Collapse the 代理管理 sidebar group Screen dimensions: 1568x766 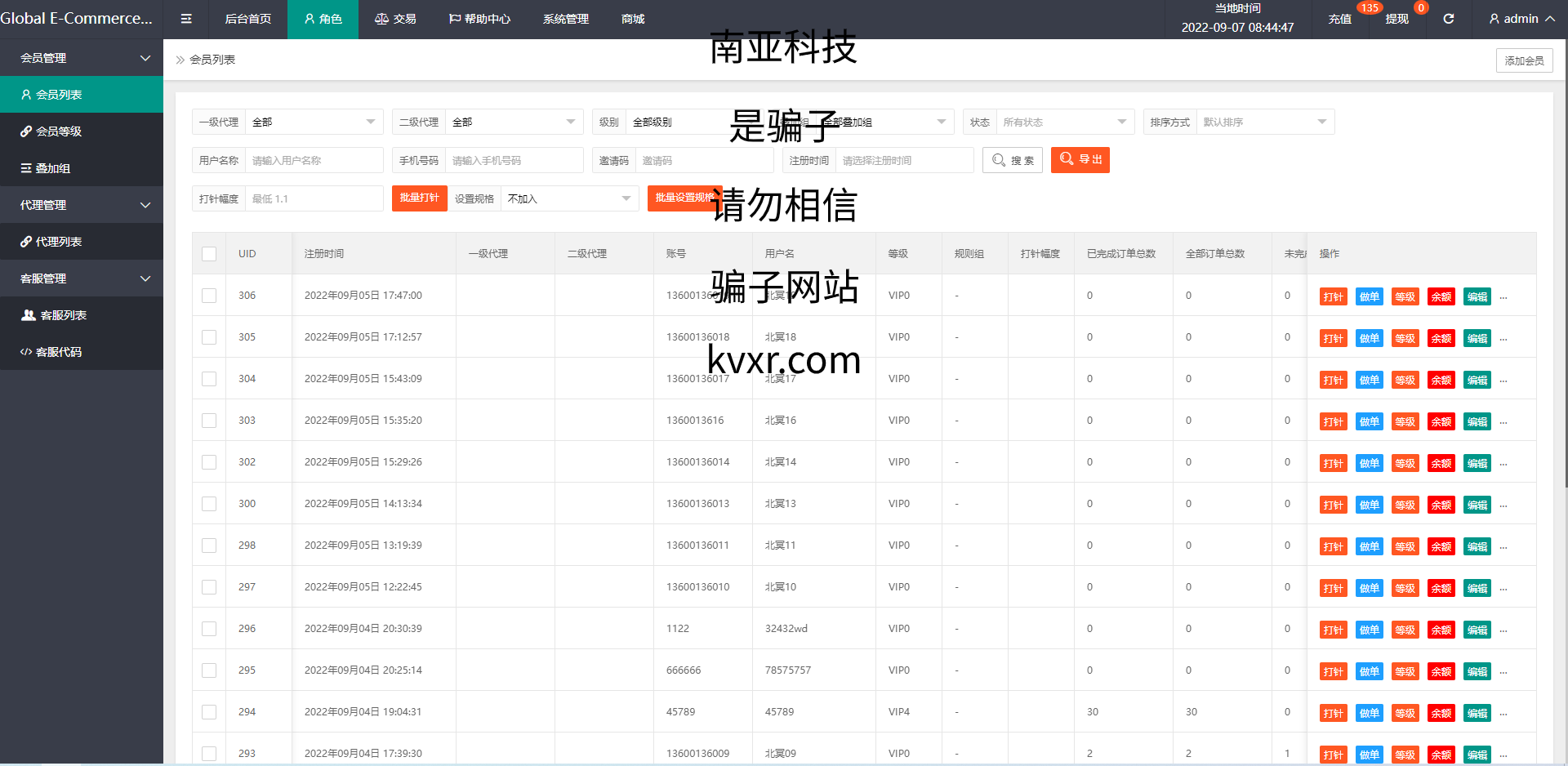point(82,205)
